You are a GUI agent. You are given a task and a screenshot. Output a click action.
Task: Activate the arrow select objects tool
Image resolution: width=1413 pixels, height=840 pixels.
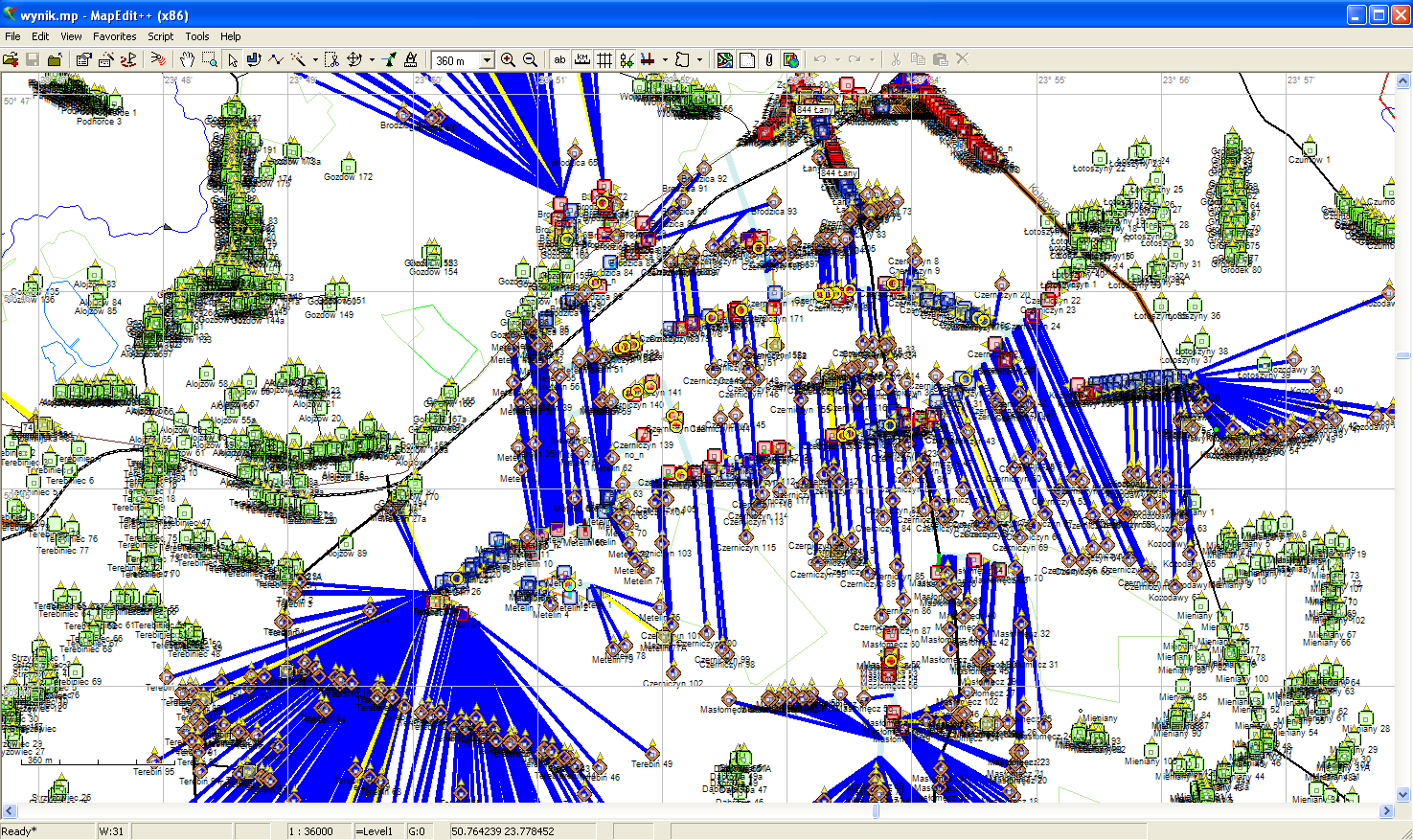coord(232,59)
